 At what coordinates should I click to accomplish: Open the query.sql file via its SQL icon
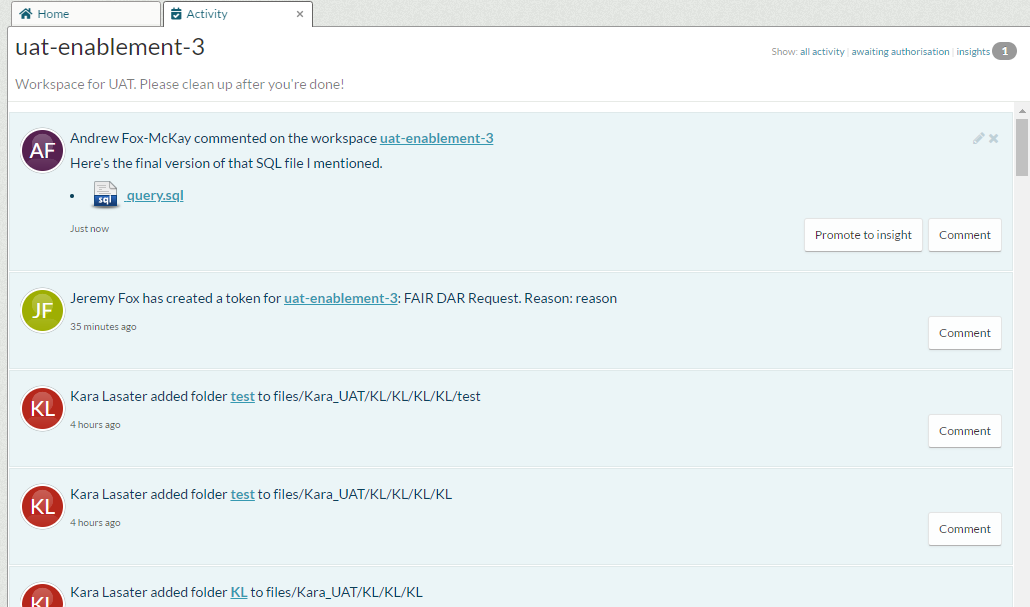click(105, 195)
